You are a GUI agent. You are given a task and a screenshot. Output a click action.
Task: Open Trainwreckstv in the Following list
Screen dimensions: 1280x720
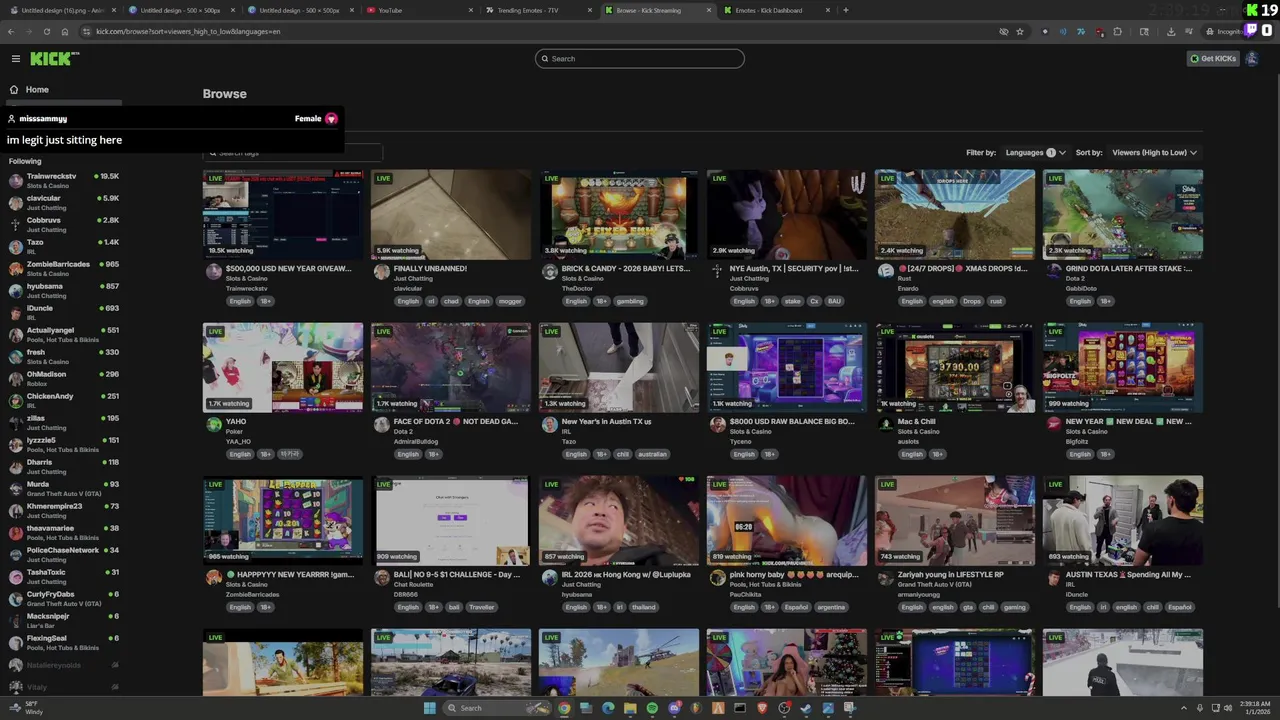(64, 181)
